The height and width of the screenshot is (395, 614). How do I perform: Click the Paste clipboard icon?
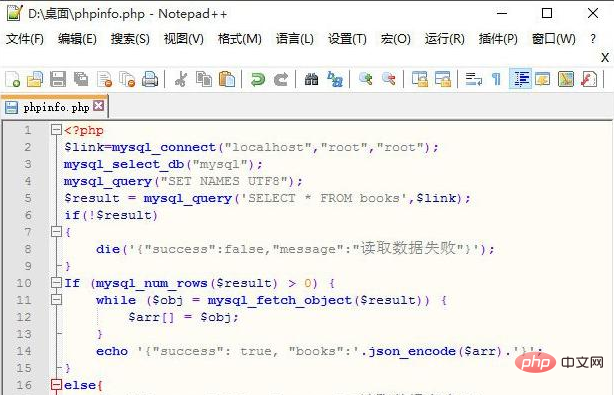[227, 79]
